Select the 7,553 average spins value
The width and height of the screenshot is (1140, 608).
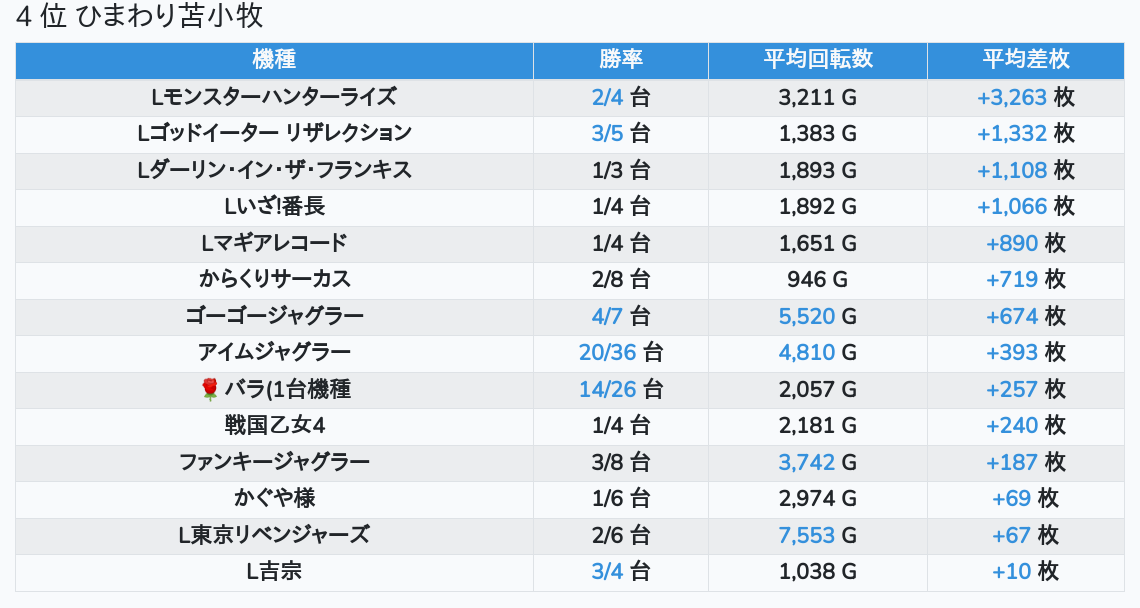[806, 535]
